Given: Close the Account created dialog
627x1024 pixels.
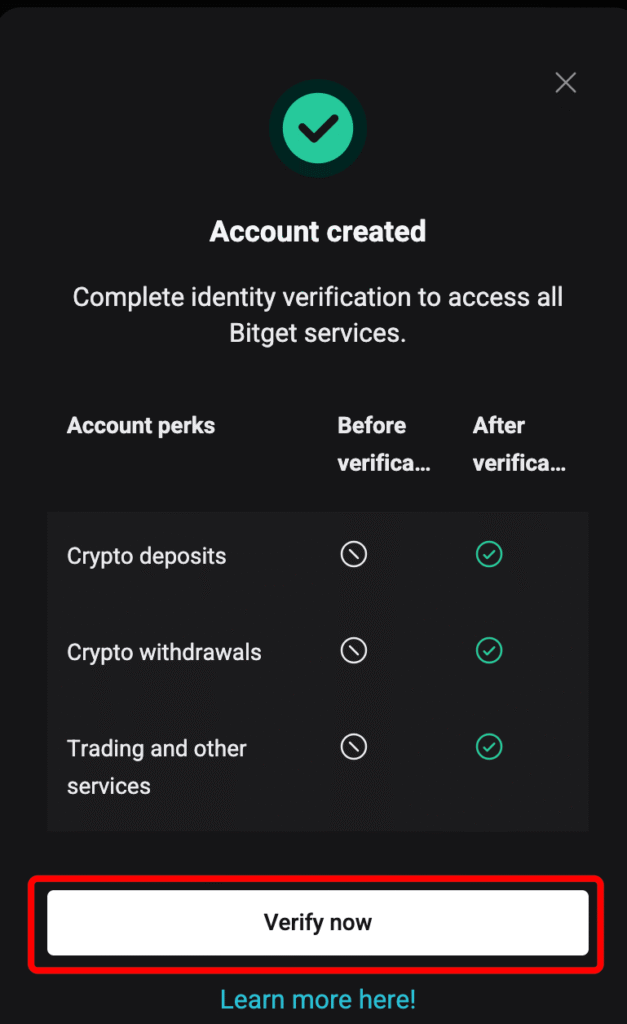Looking at the screenshot, I should point(566,83).
